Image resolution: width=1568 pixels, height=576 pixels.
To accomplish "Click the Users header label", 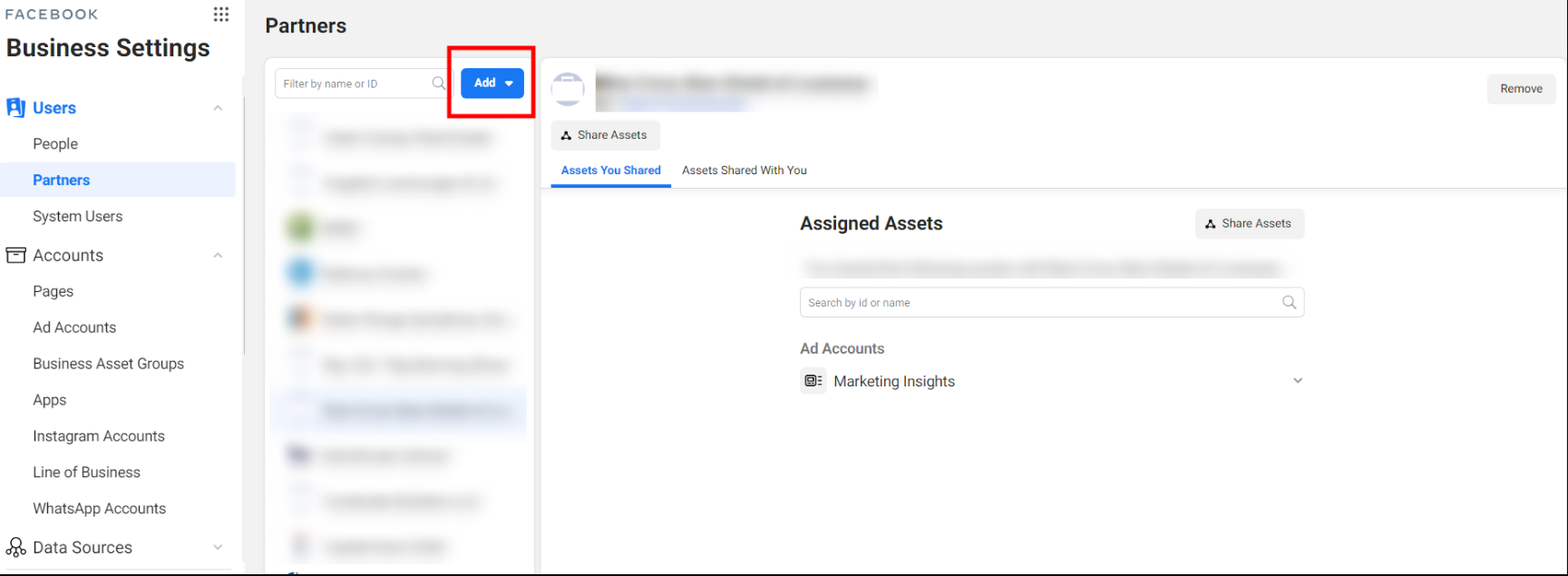I will (54, 108).
